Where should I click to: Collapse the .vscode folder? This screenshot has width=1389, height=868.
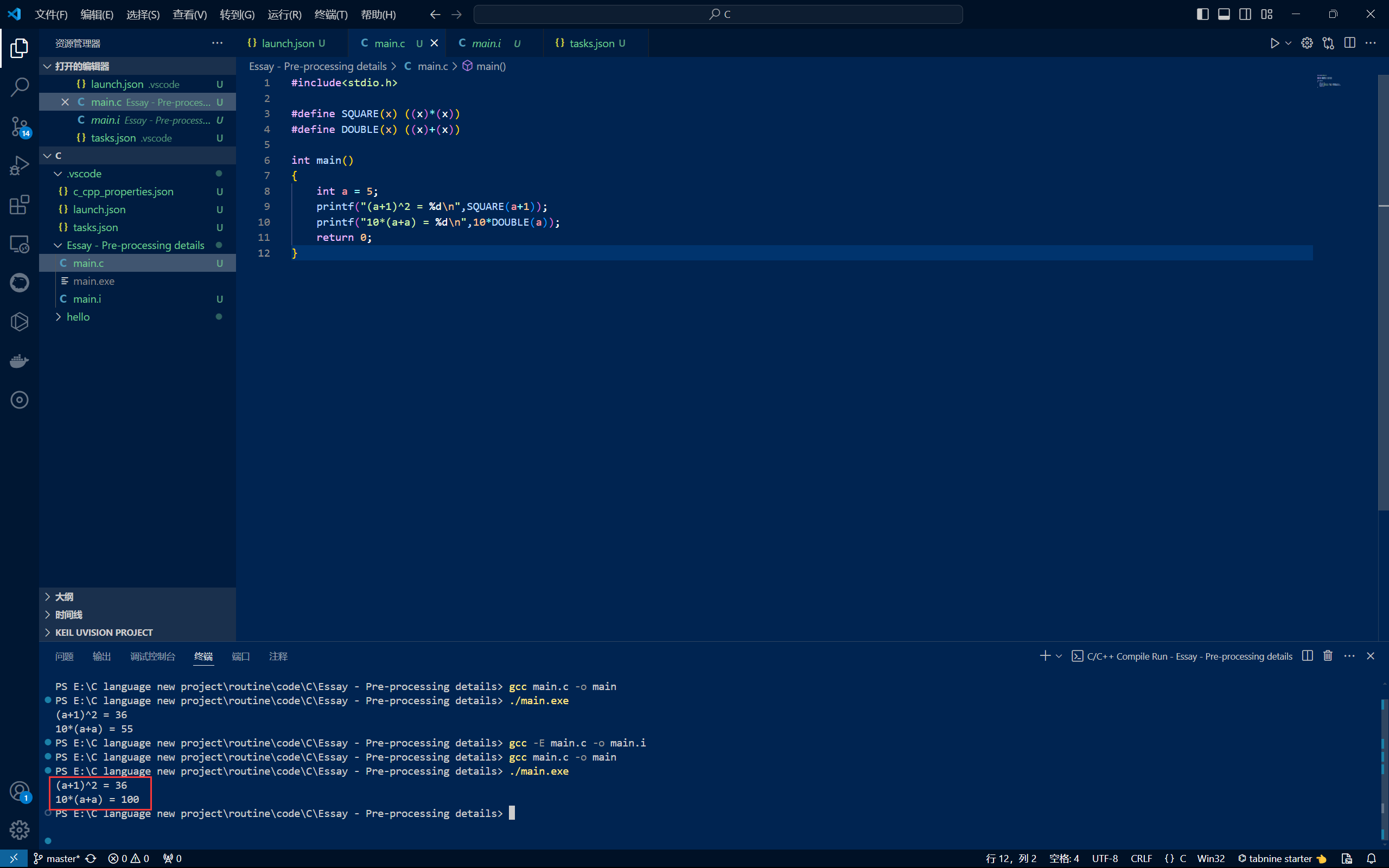click(138, 174)
